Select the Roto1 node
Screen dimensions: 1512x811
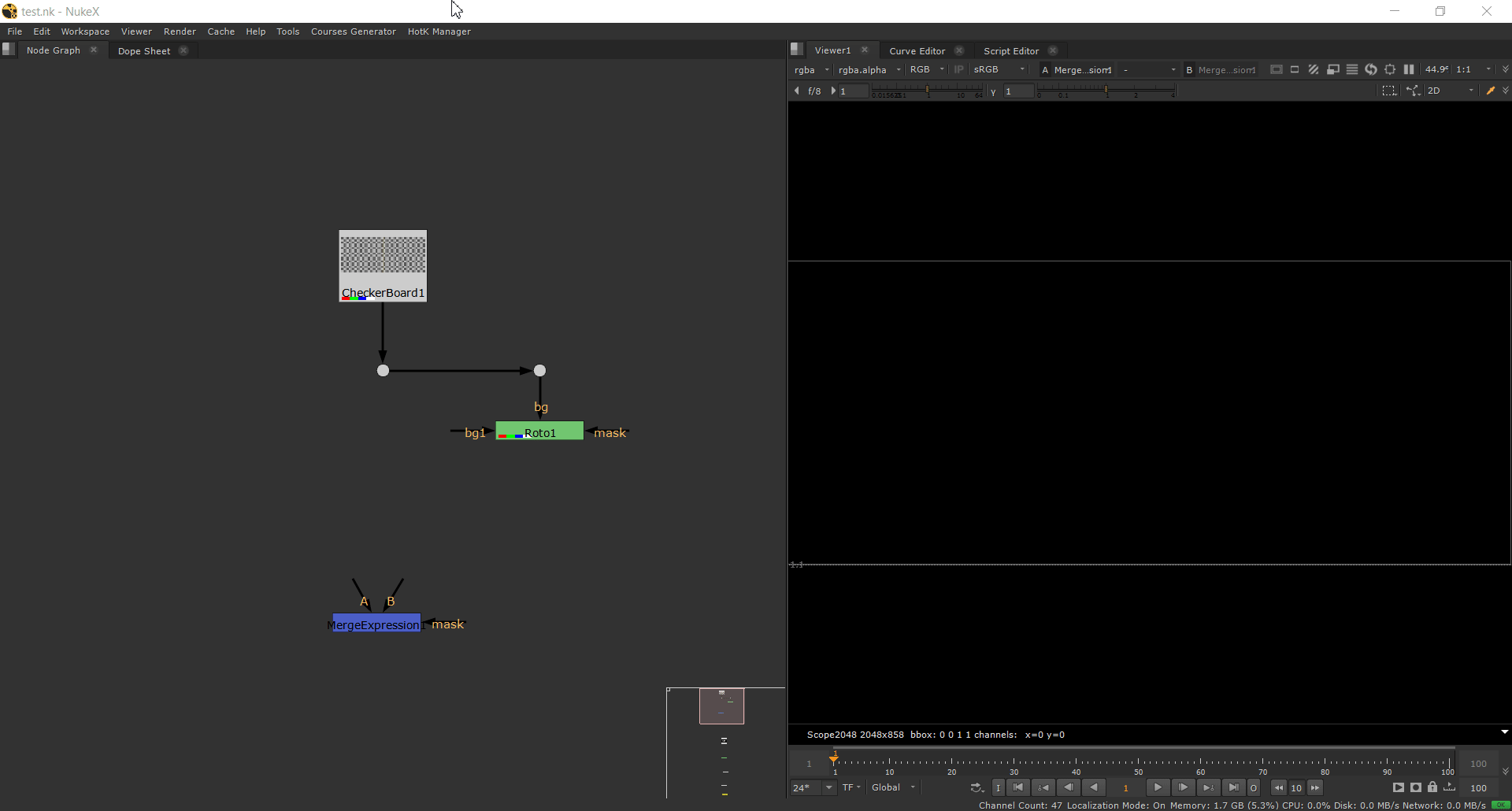pyautogui.click(x=539, y=432)
